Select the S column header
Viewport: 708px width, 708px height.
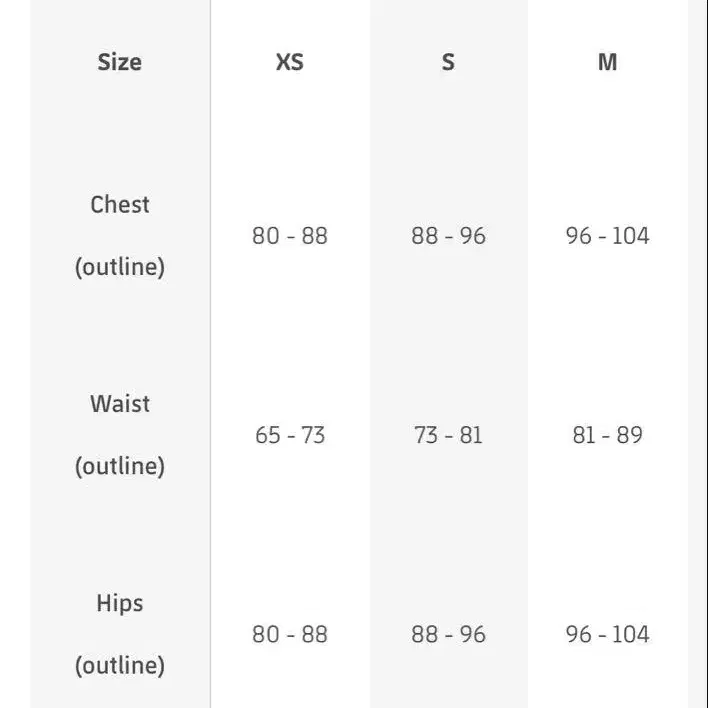[448, 62]
